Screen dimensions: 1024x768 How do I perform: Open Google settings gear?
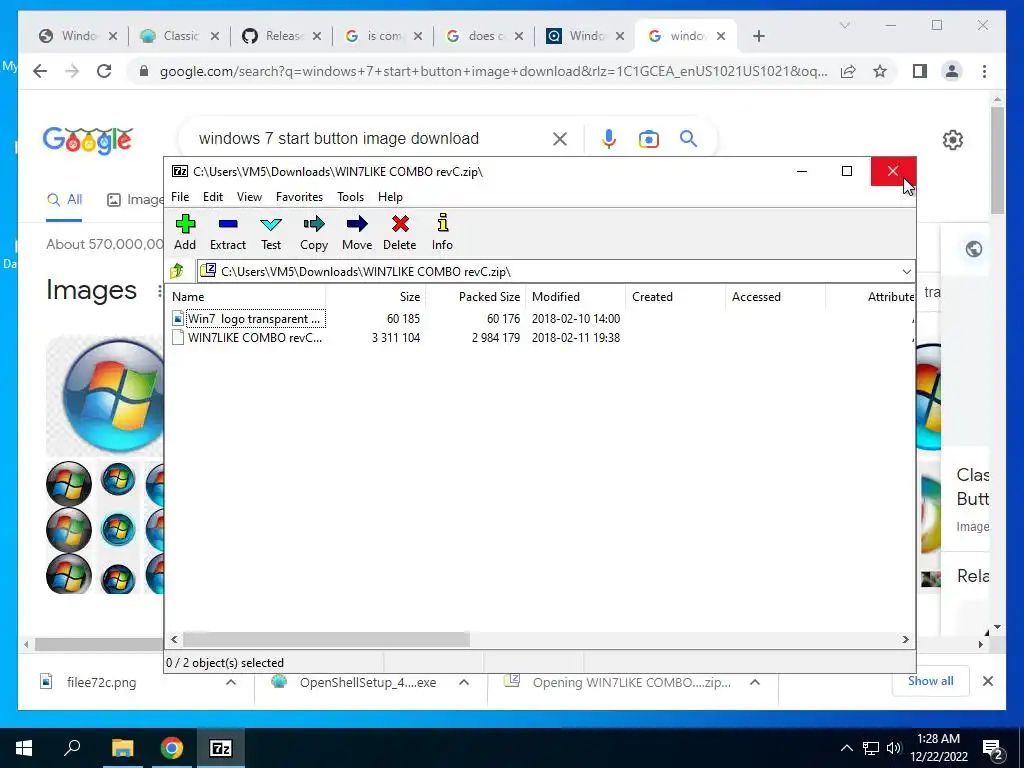pyautogui.click(x=953, y=140)
